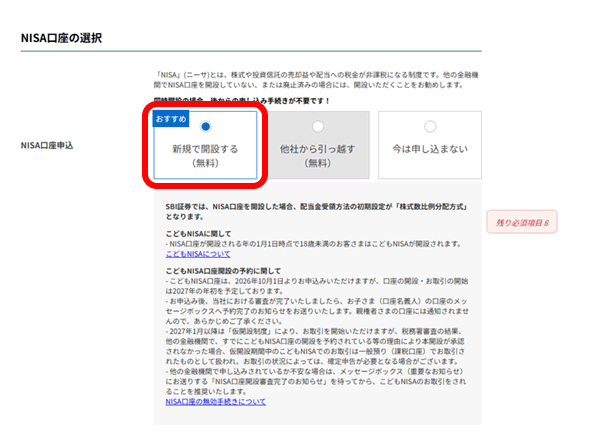Select the 今は申し込まない radio button

click(x=430, y=126)
